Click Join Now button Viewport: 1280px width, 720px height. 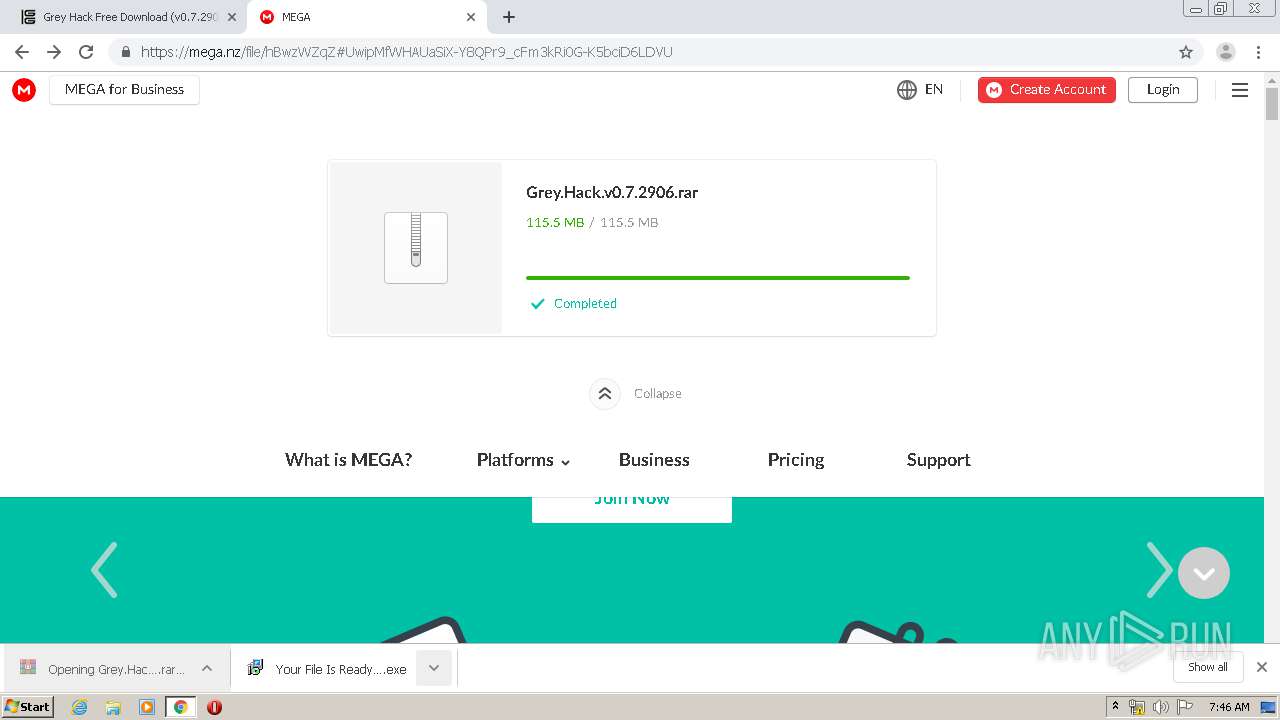632,508
